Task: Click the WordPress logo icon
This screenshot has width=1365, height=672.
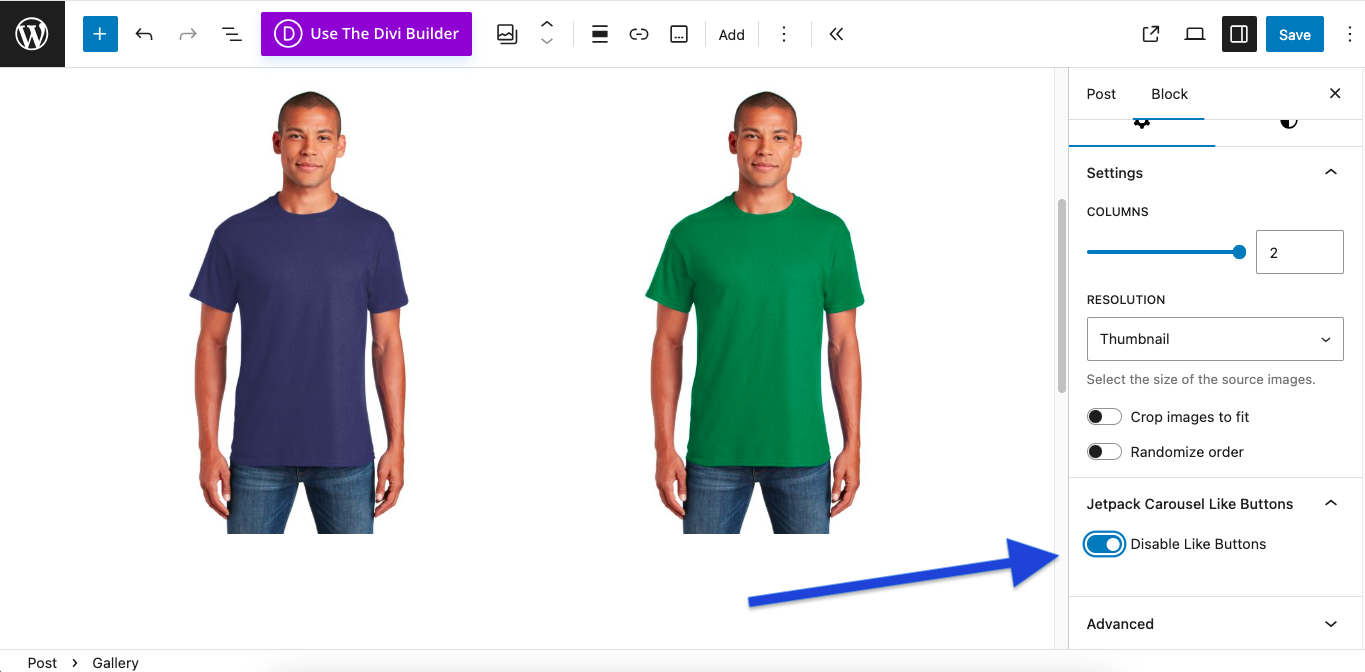Action: [32, 34]
